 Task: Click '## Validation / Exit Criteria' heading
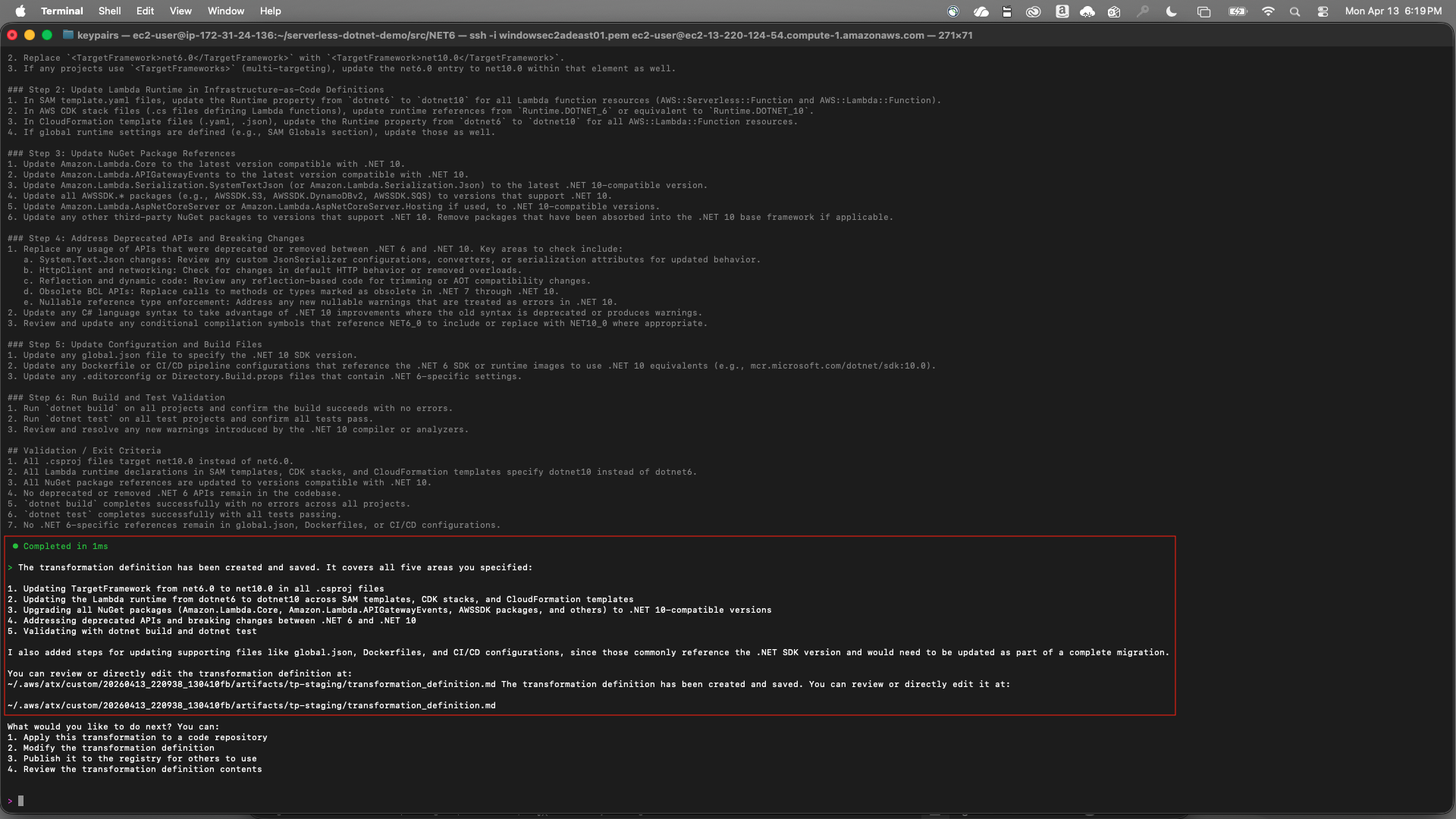pyautogui.click(x=84, y=450)
